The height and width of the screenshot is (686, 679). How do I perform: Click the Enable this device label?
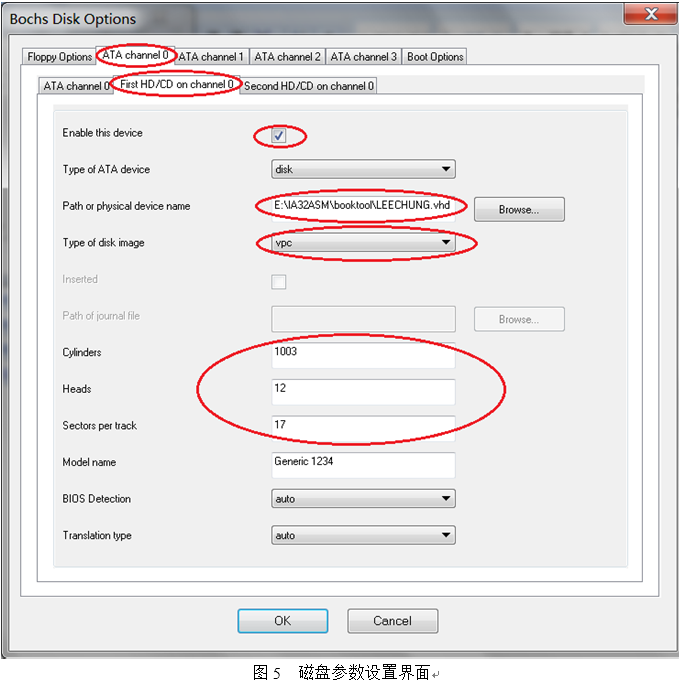102,133
